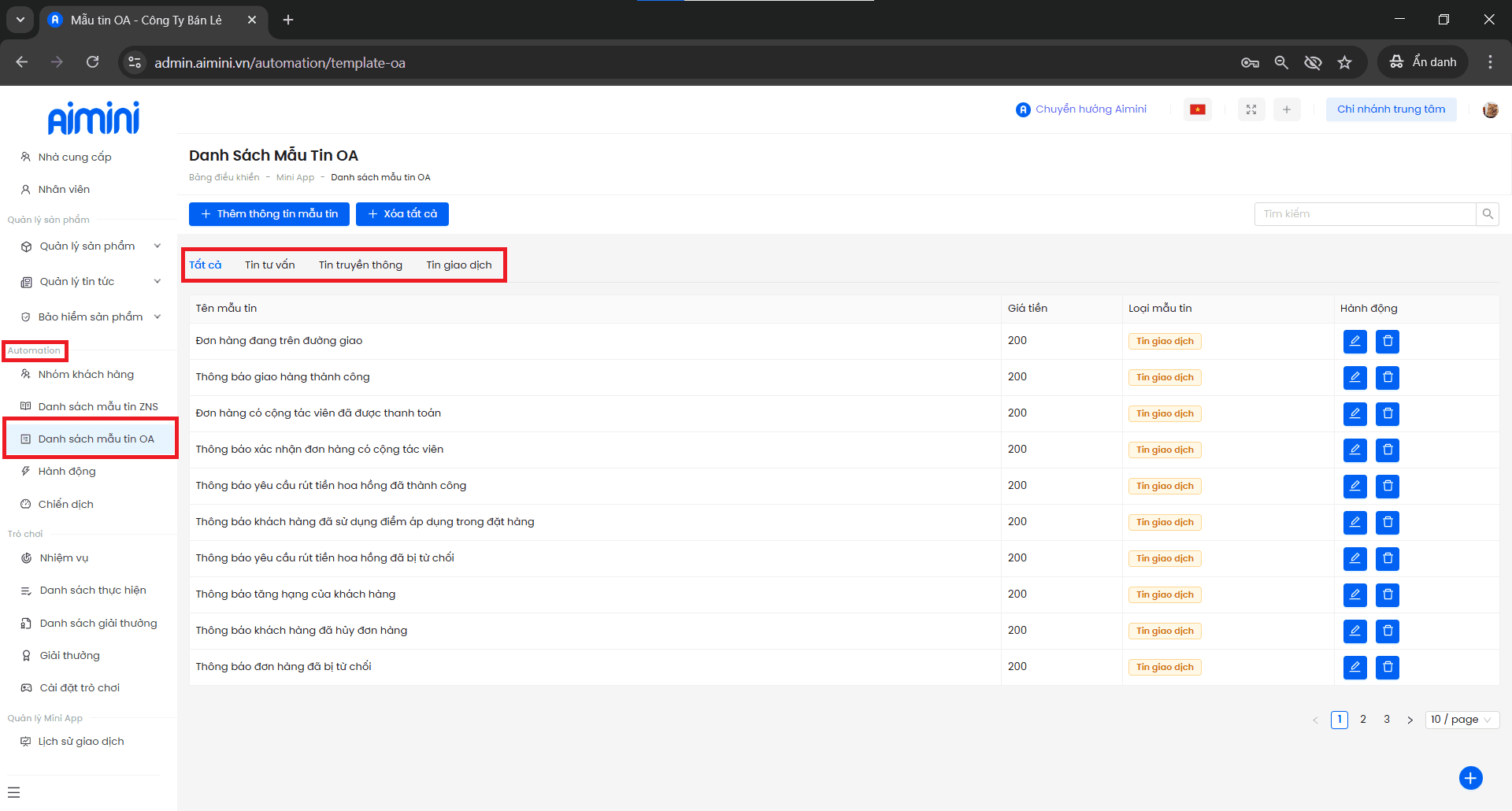Edit the 'Đơn hàng đang trên đường giao' template

coord(1354,342)
